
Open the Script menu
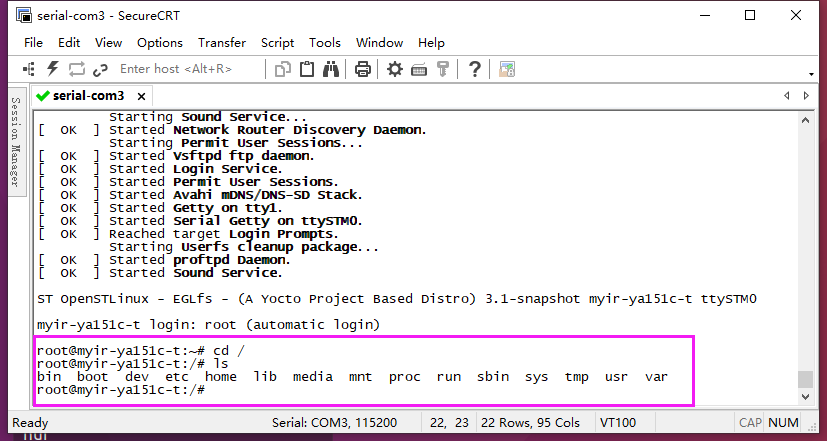(277, 43)
